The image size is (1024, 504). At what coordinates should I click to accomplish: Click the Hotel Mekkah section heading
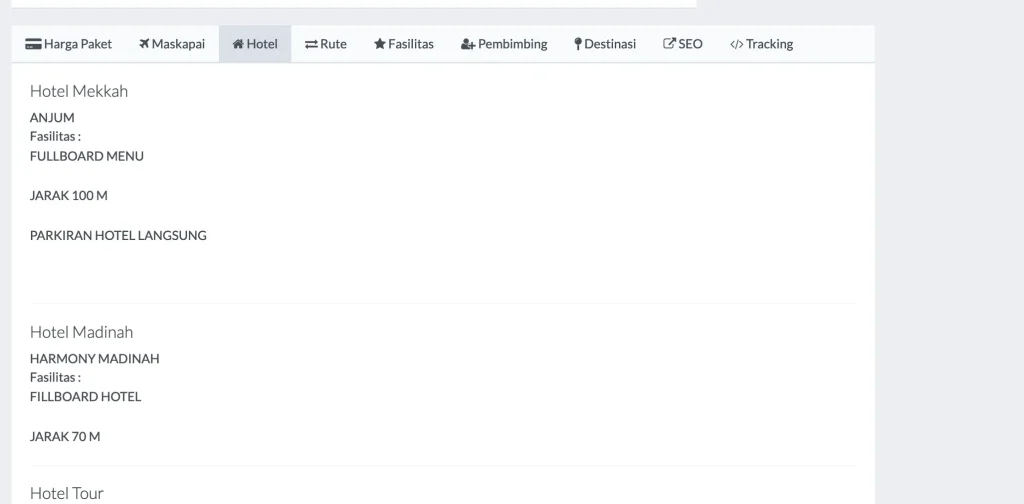point(79,91)
